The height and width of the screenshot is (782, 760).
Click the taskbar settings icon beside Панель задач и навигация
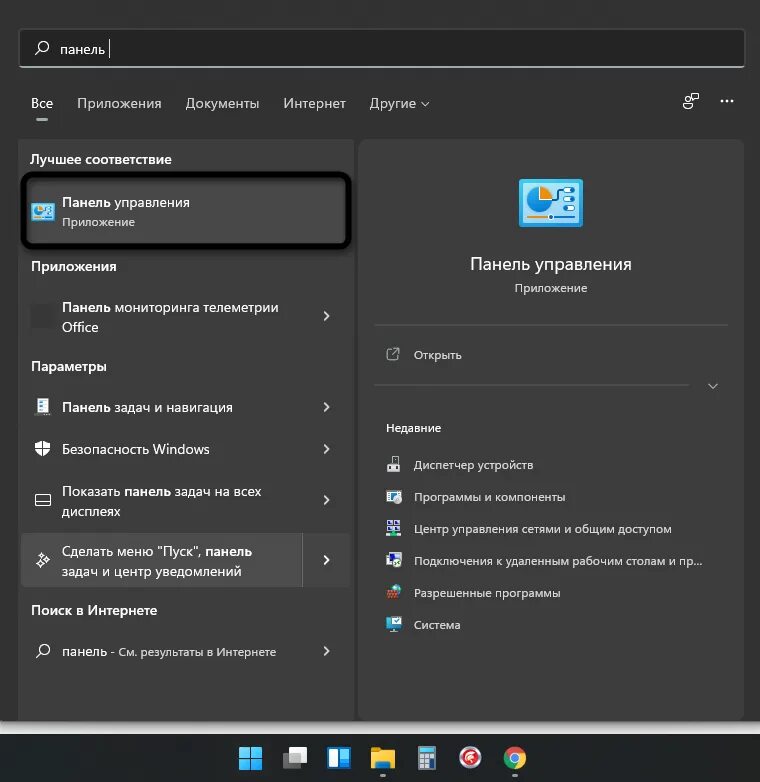43,407
